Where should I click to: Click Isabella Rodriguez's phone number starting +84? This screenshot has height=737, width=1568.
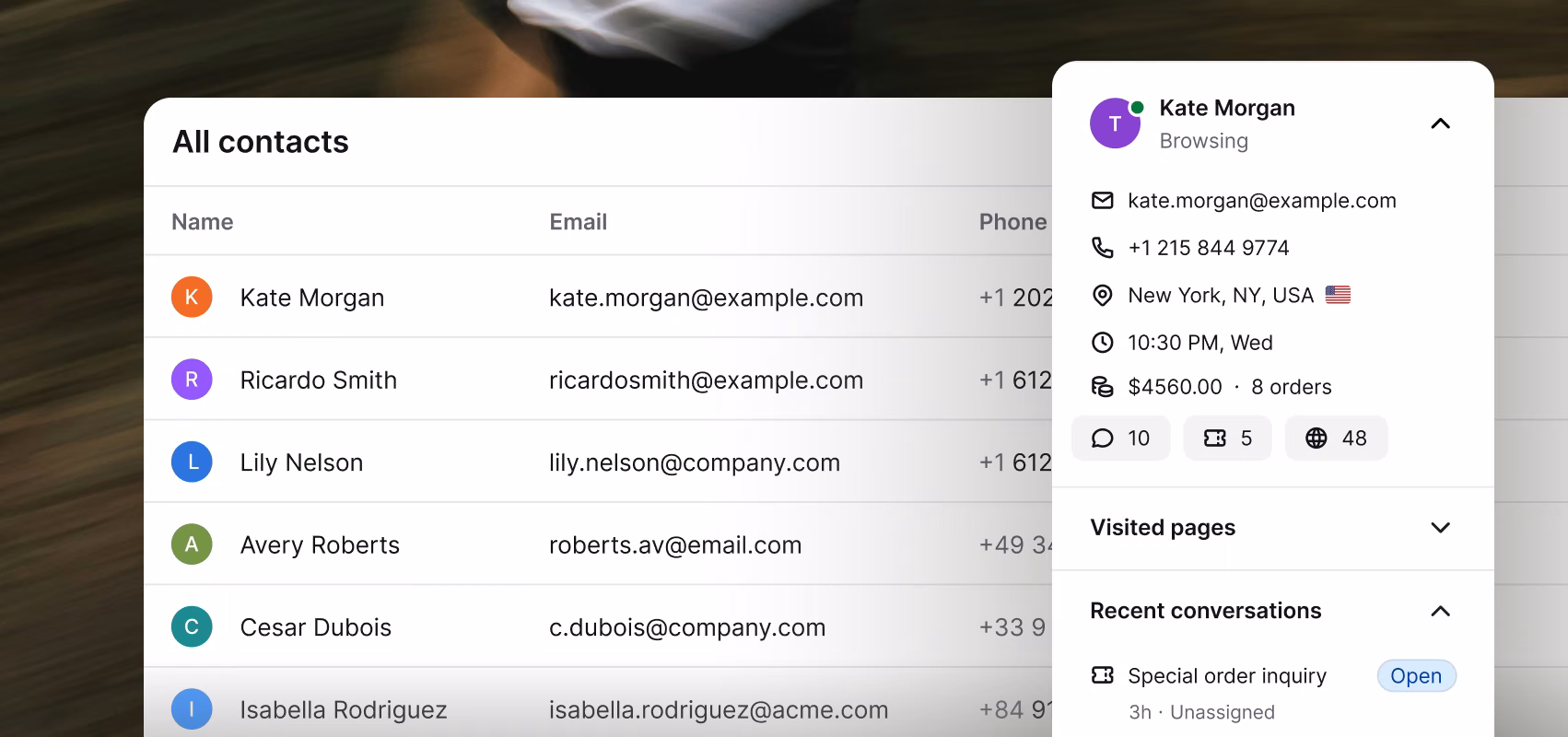(x=1015, y=709)
